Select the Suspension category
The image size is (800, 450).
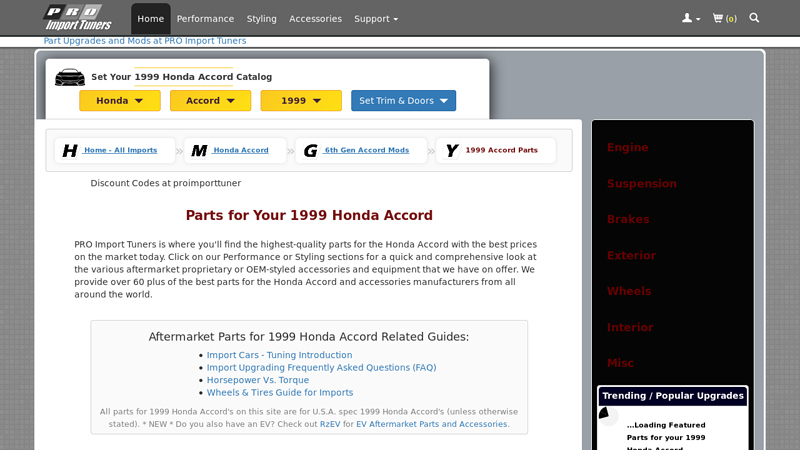(642, 183)
